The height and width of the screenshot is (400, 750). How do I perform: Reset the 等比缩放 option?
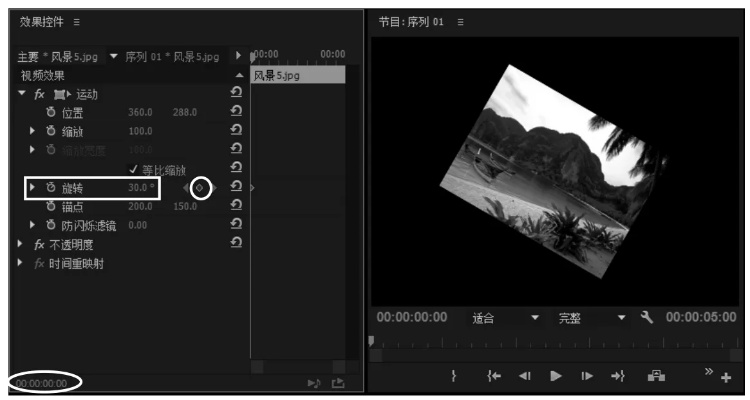(x=236, y=167)
